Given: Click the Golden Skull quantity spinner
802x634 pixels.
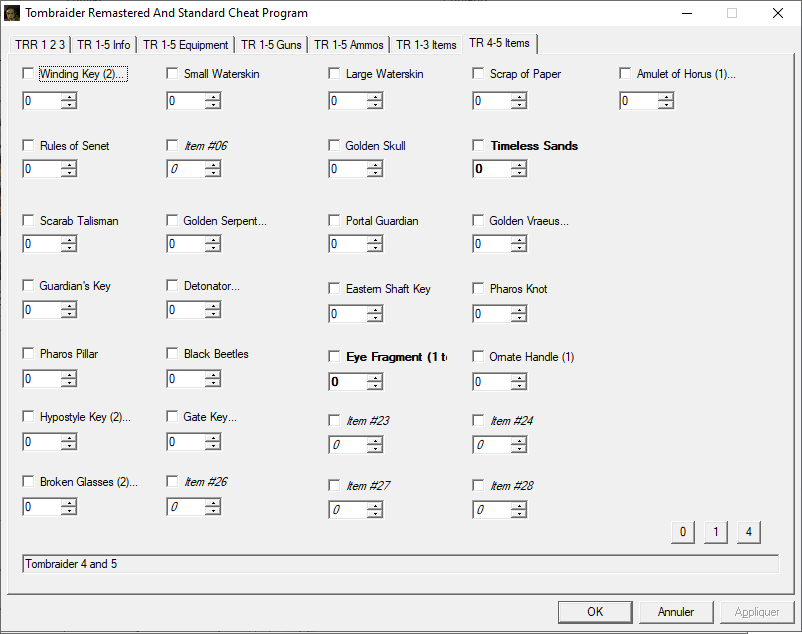Looking at the screenshot, I should click(x=375, y=169).
